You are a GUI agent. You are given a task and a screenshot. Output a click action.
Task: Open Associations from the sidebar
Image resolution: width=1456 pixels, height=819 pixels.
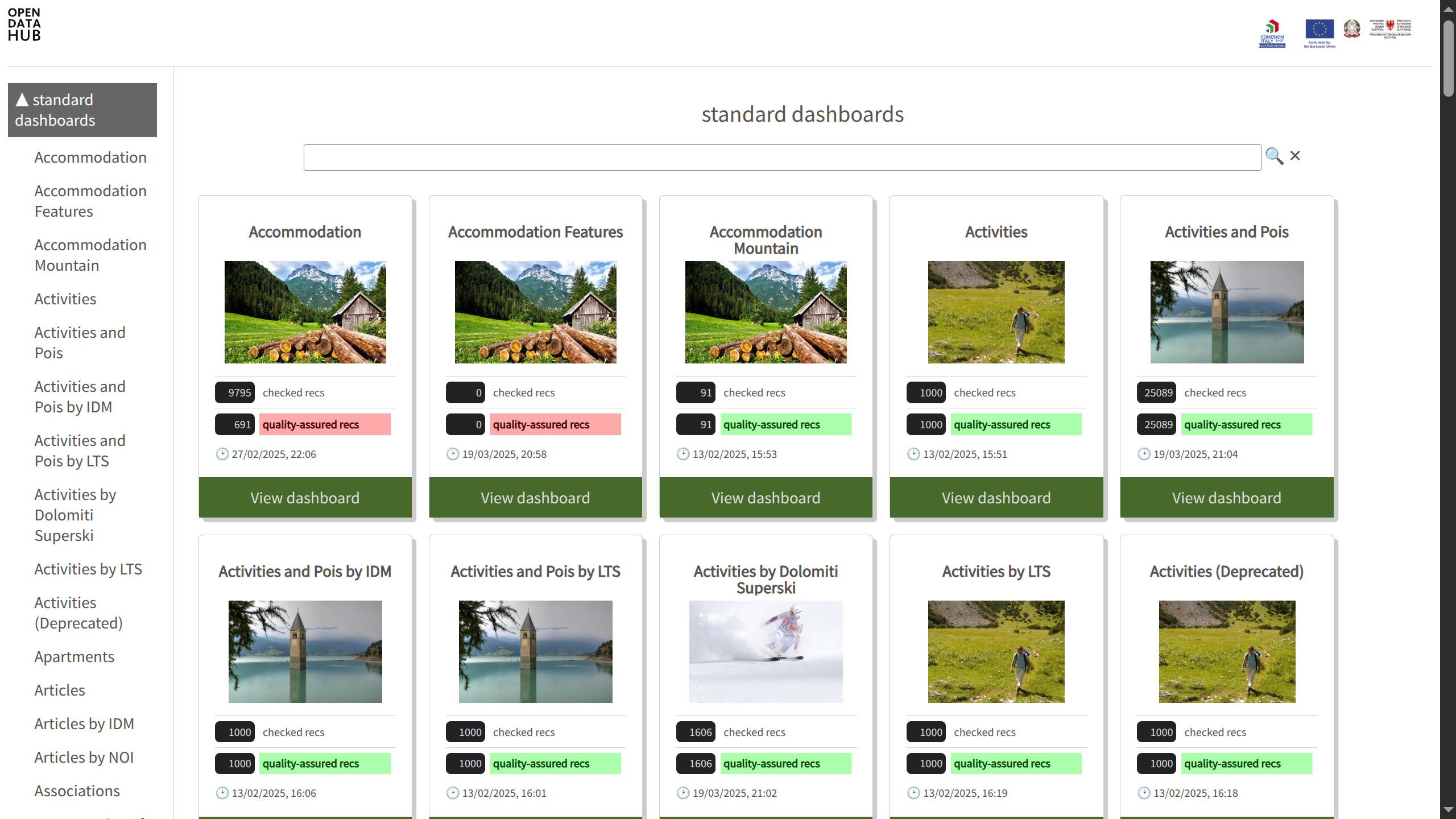[77, 791]
